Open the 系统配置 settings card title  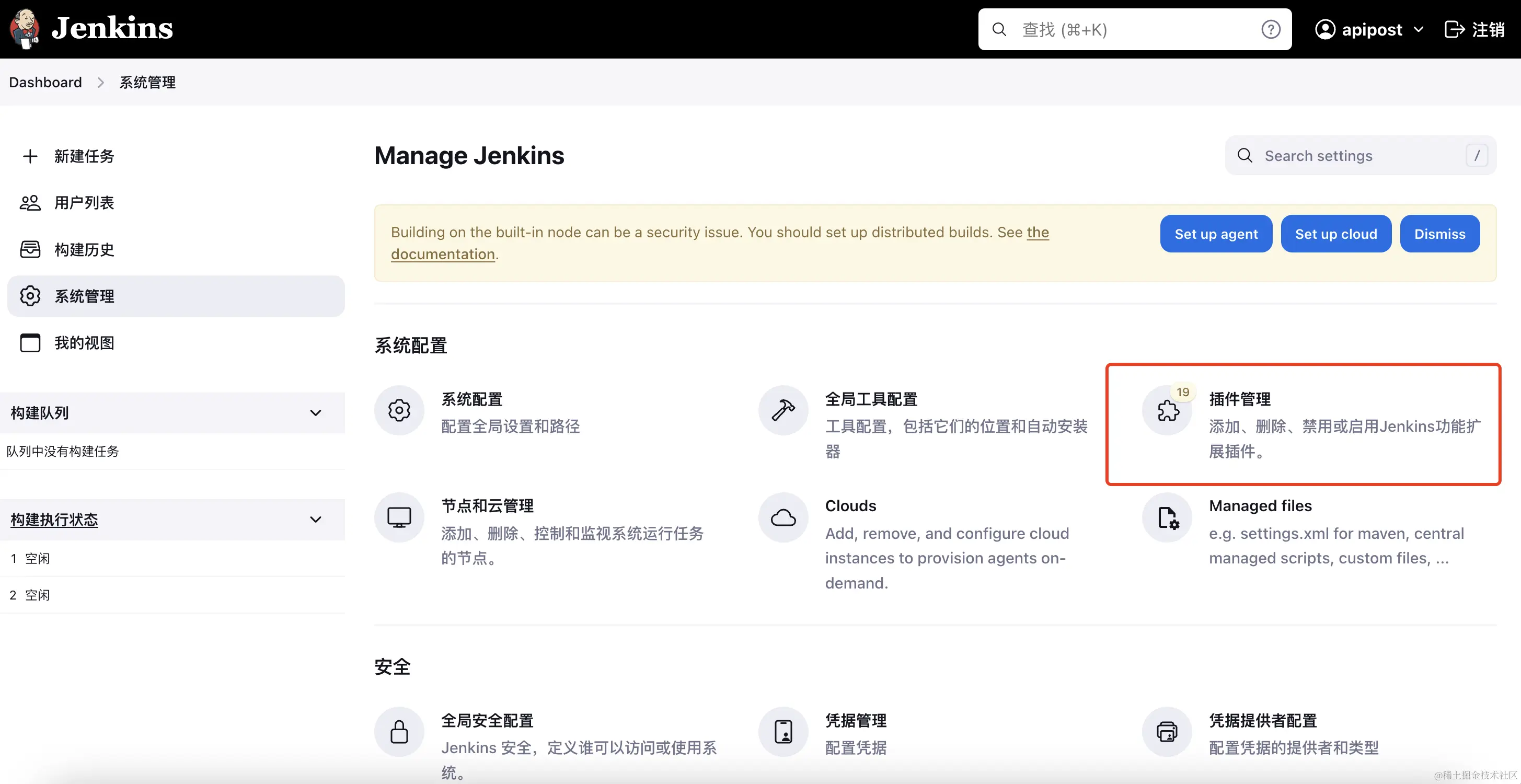pos(472,399)
